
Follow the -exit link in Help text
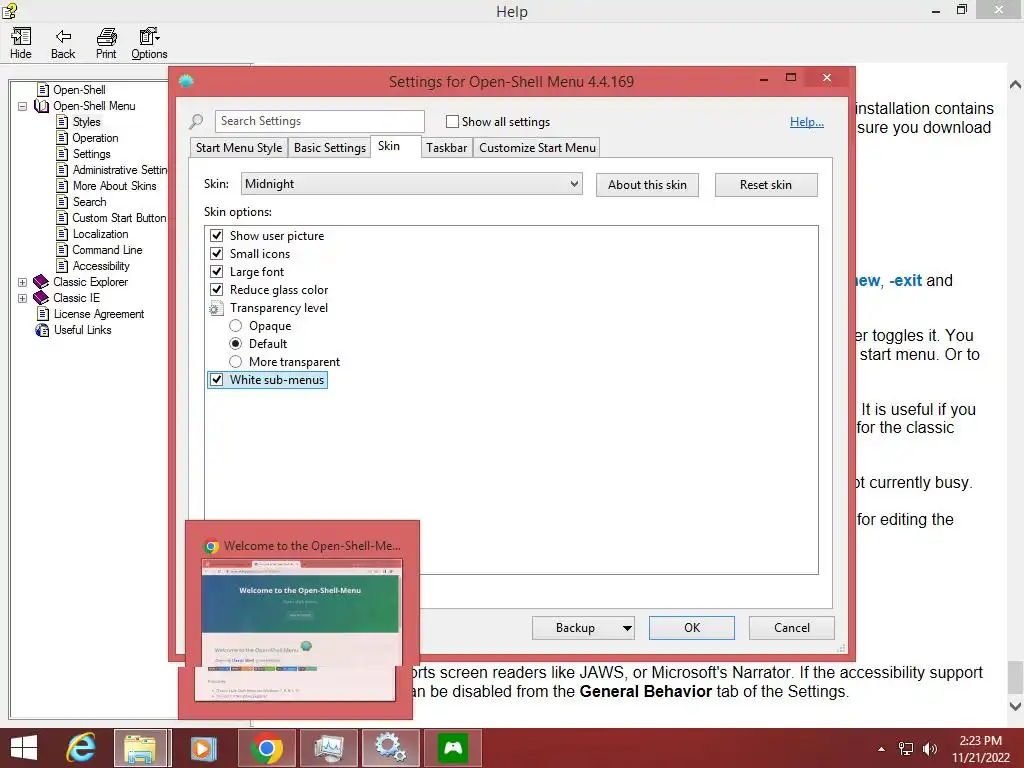pos(906,281)
